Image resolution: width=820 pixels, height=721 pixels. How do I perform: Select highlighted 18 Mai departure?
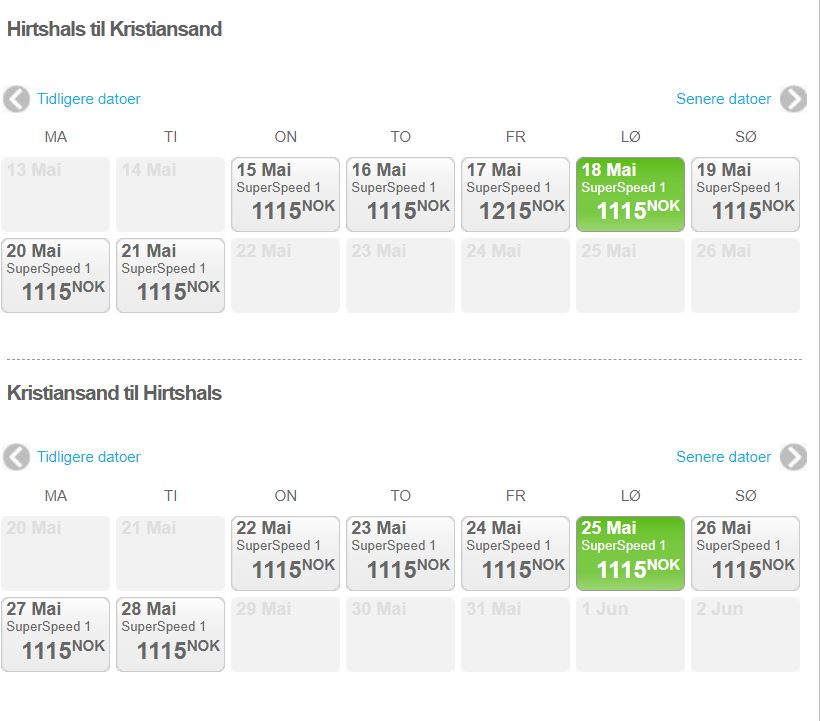coord(630,194)
